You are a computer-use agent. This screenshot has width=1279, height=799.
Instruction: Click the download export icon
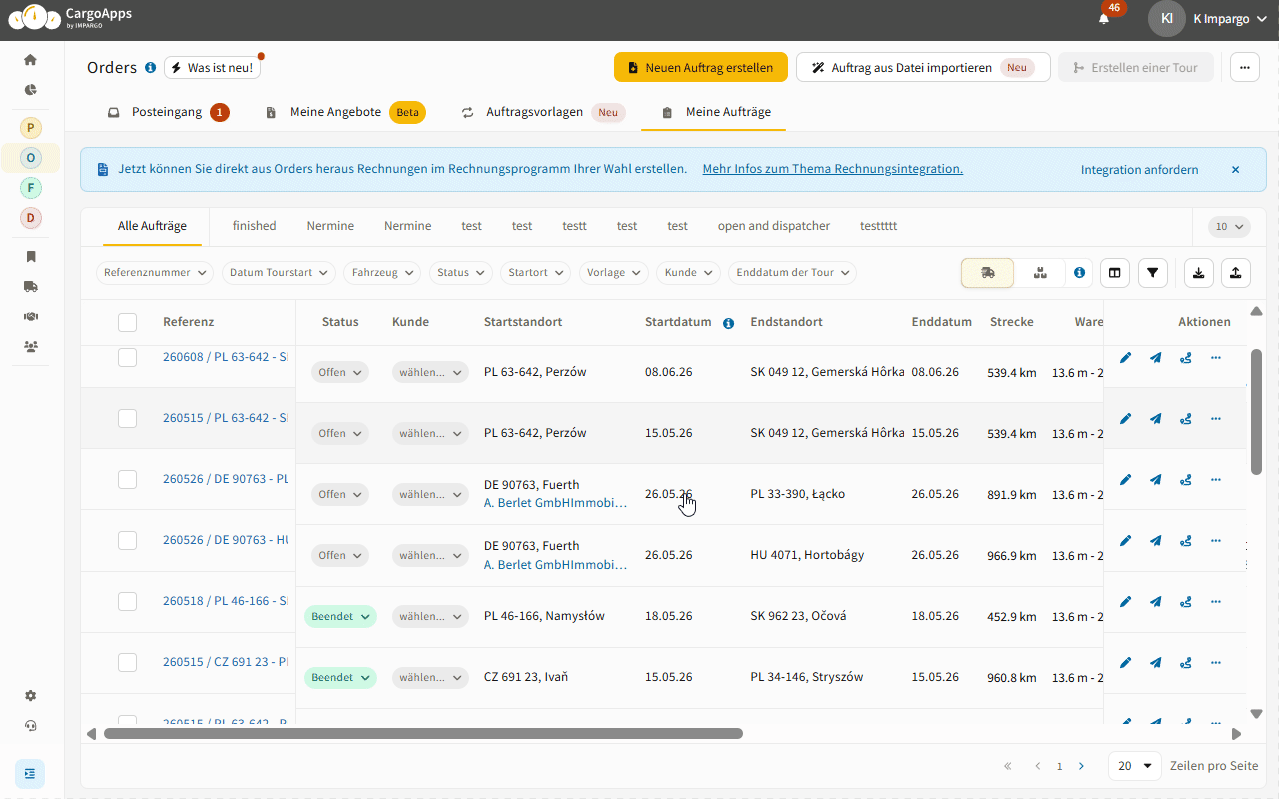click(x=1199, y=273)
